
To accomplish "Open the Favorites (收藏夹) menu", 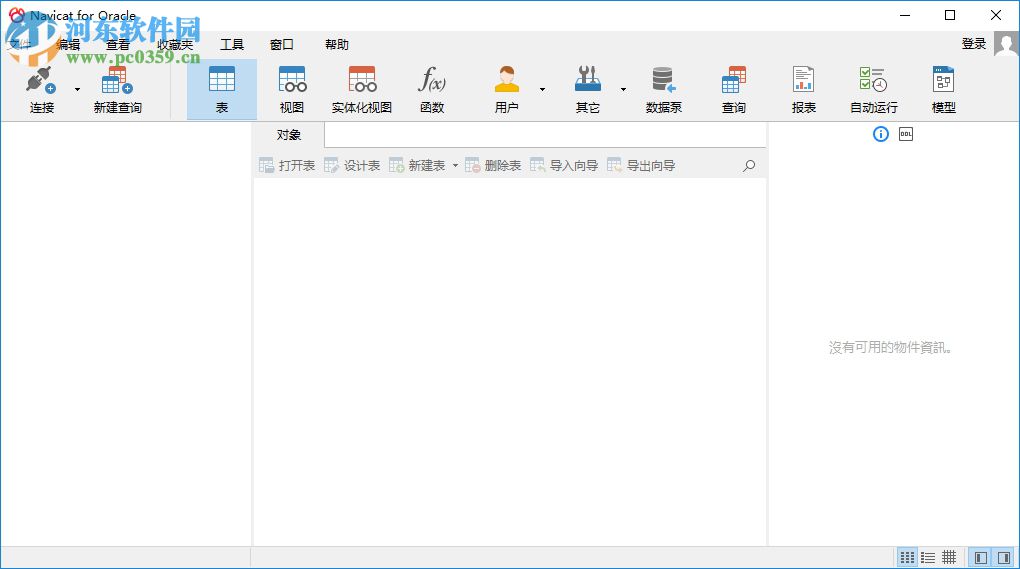I will pyautogui.click(x=175, y=44).
